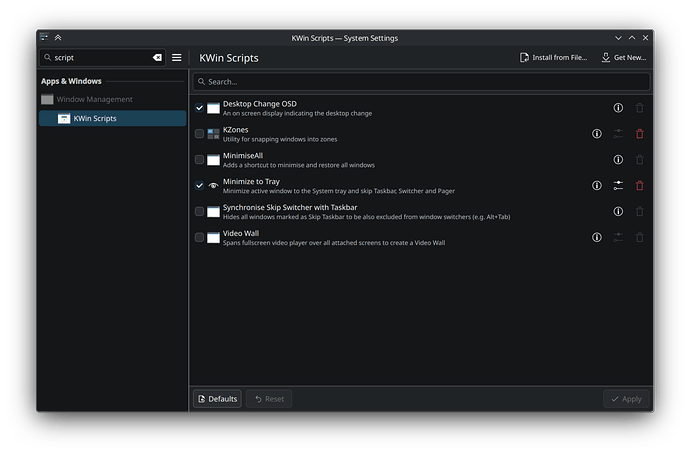Viewport: 690px width, 454px height.
Task: Enable the KZones checkbox
Action: pyautogui.click(x=199, y=134)
